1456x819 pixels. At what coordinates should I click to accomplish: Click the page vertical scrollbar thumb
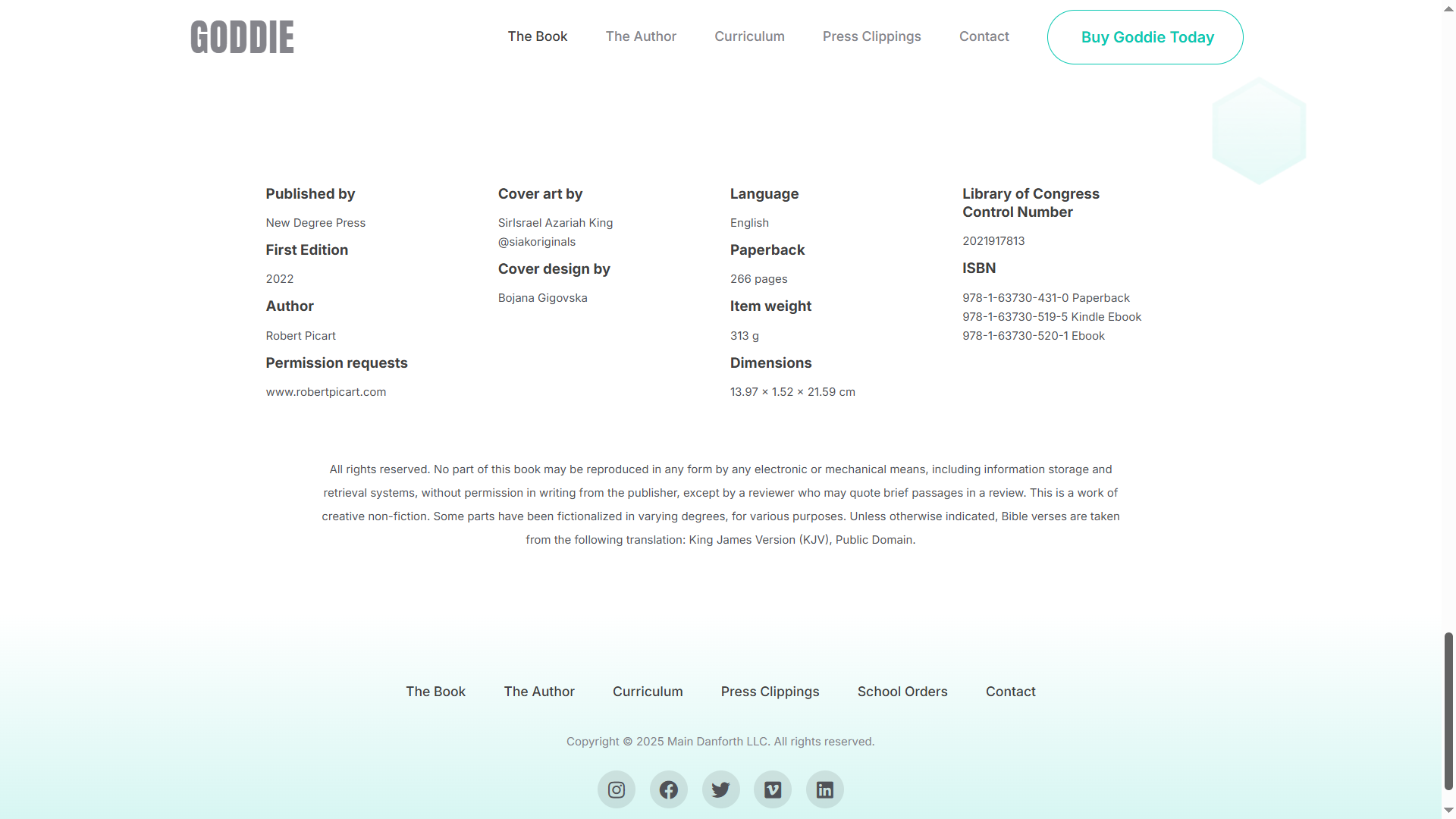[1448, 711]
